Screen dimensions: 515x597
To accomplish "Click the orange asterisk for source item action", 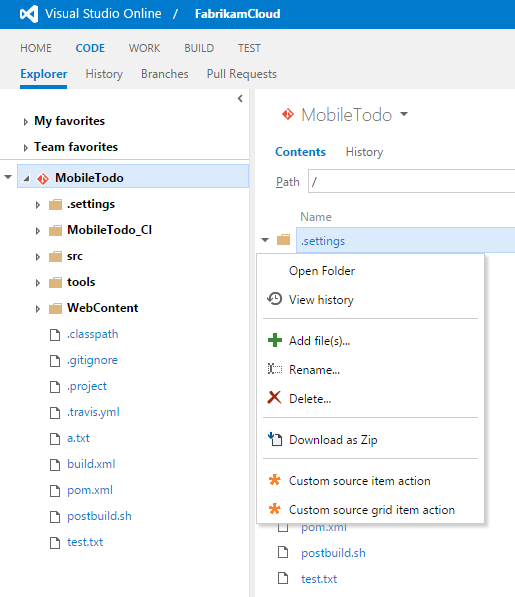I will tap(274, 480).
